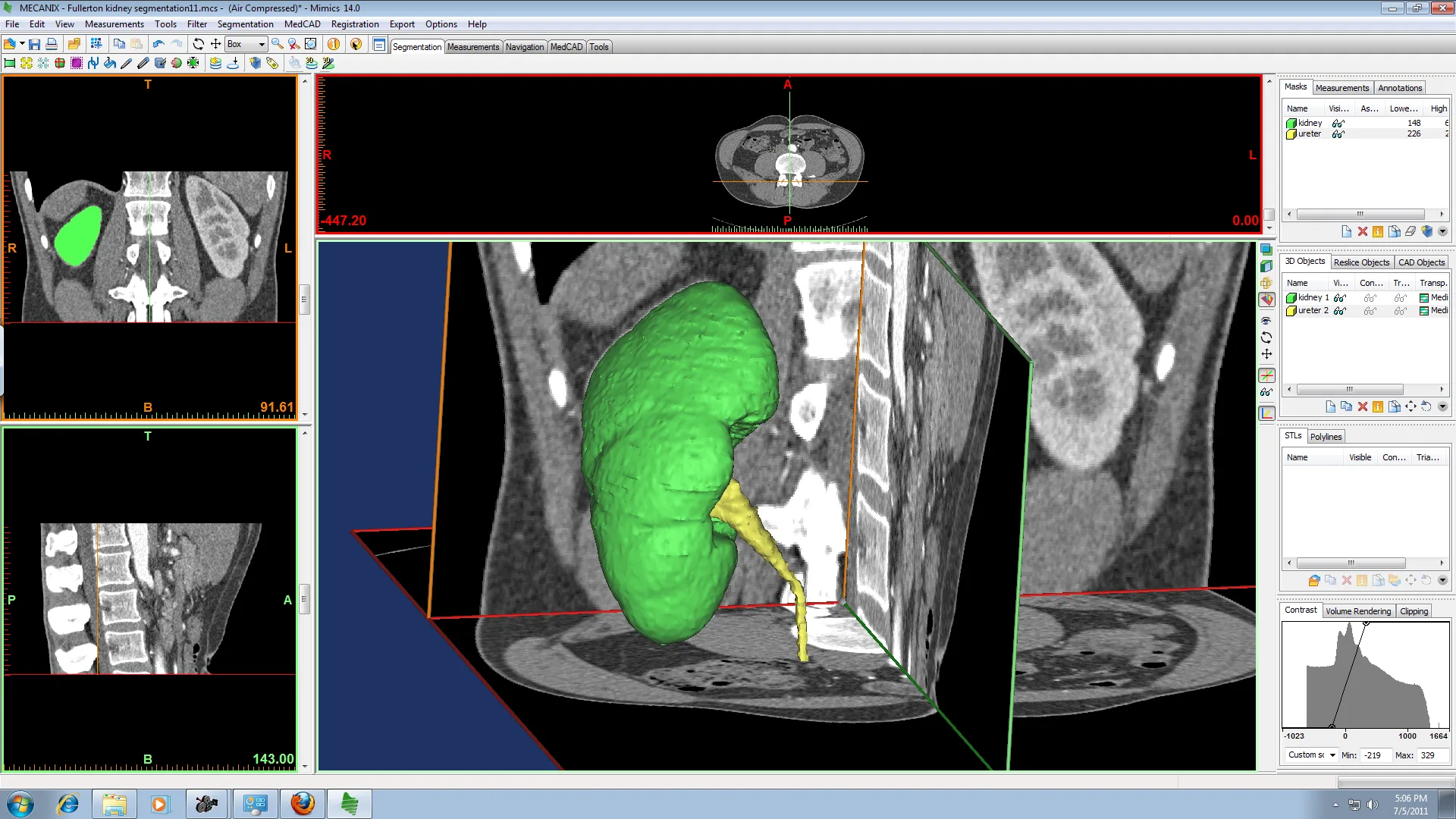1456x819 pixels.
Task: Toggle visibility of kidney mask
Action: 1338,123
